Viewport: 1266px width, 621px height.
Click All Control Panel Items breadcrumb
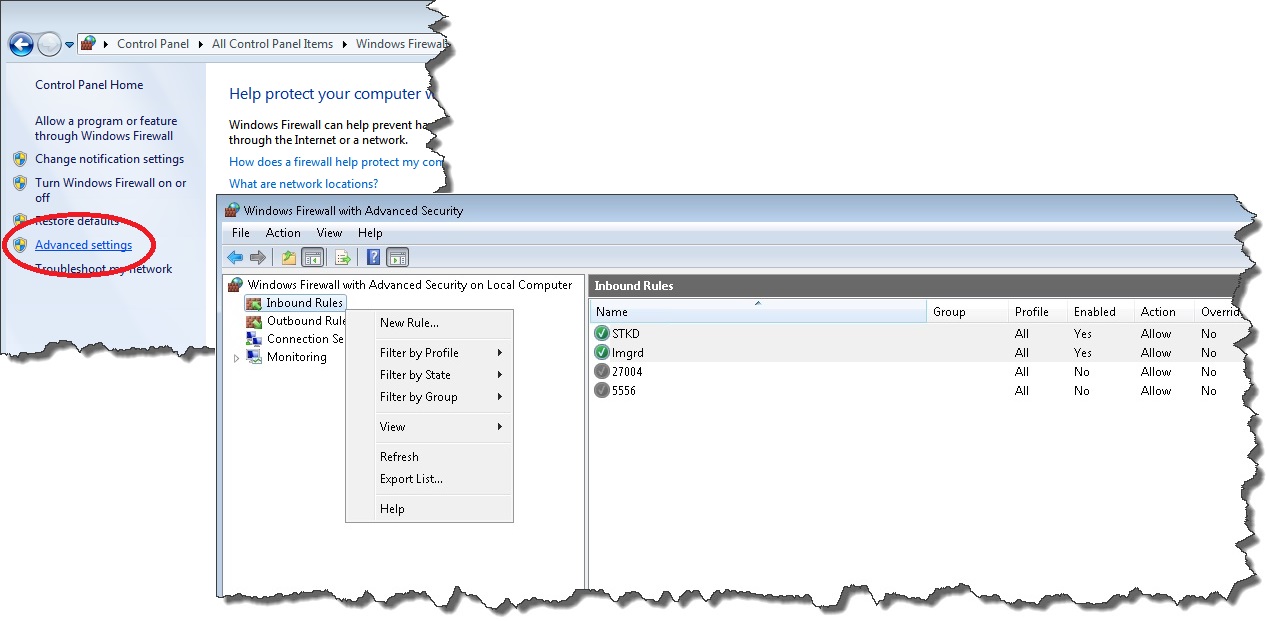pos(272,44)
